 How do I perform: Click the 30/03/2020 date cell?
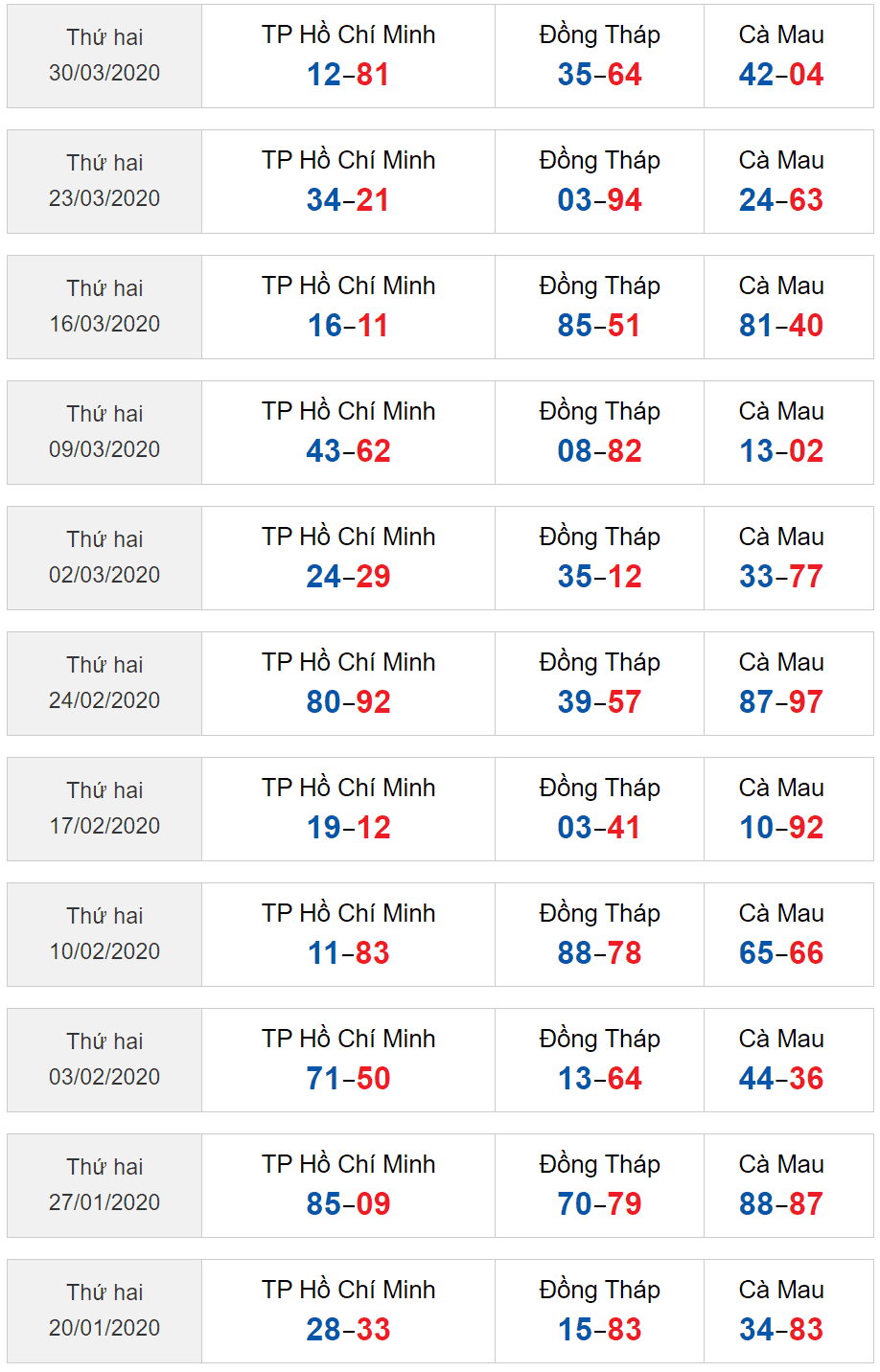coord(104,56)
